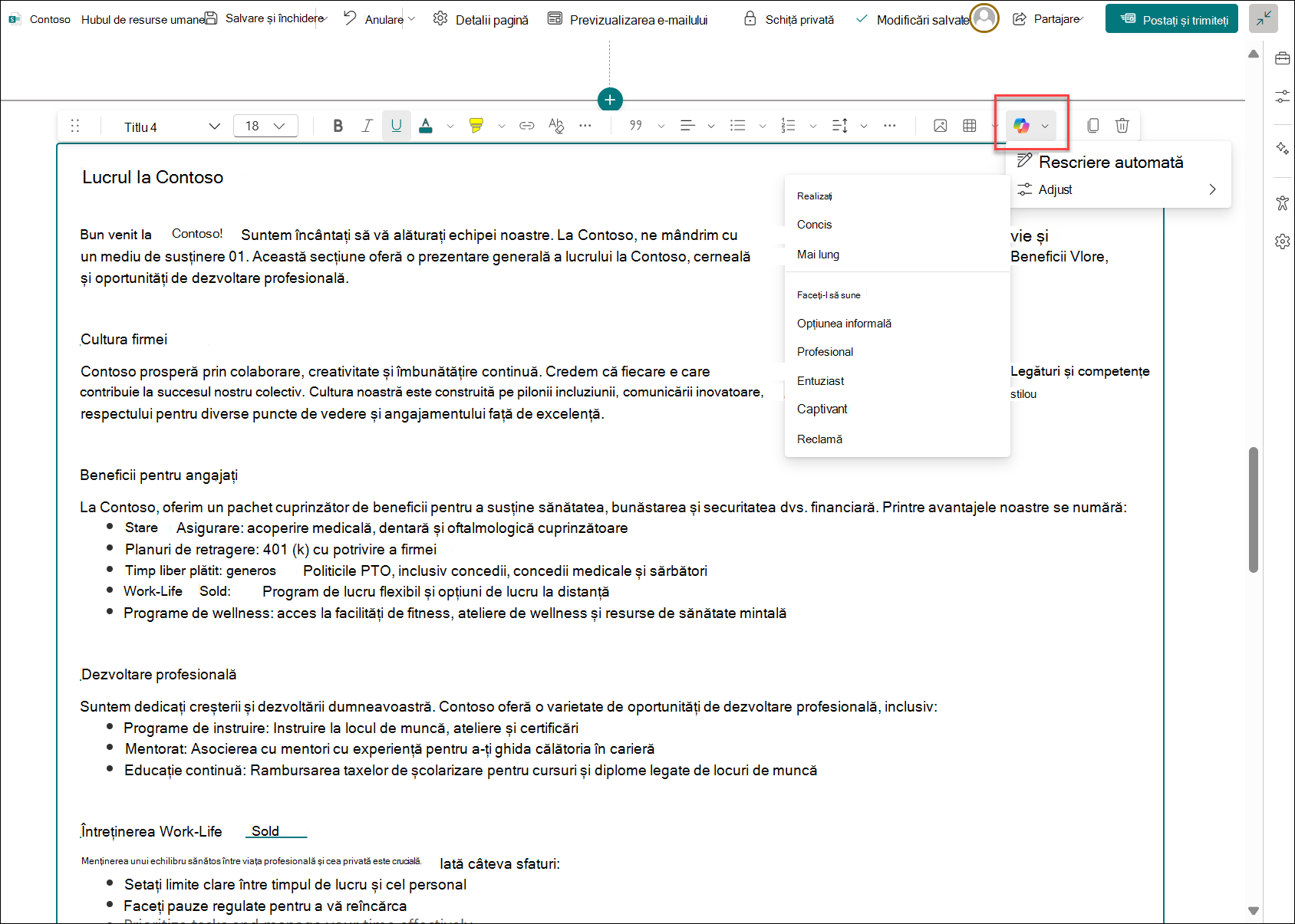Viewport: 1295px width, 924px height.
Task: Toggle bold formatting
Action: 338,126
